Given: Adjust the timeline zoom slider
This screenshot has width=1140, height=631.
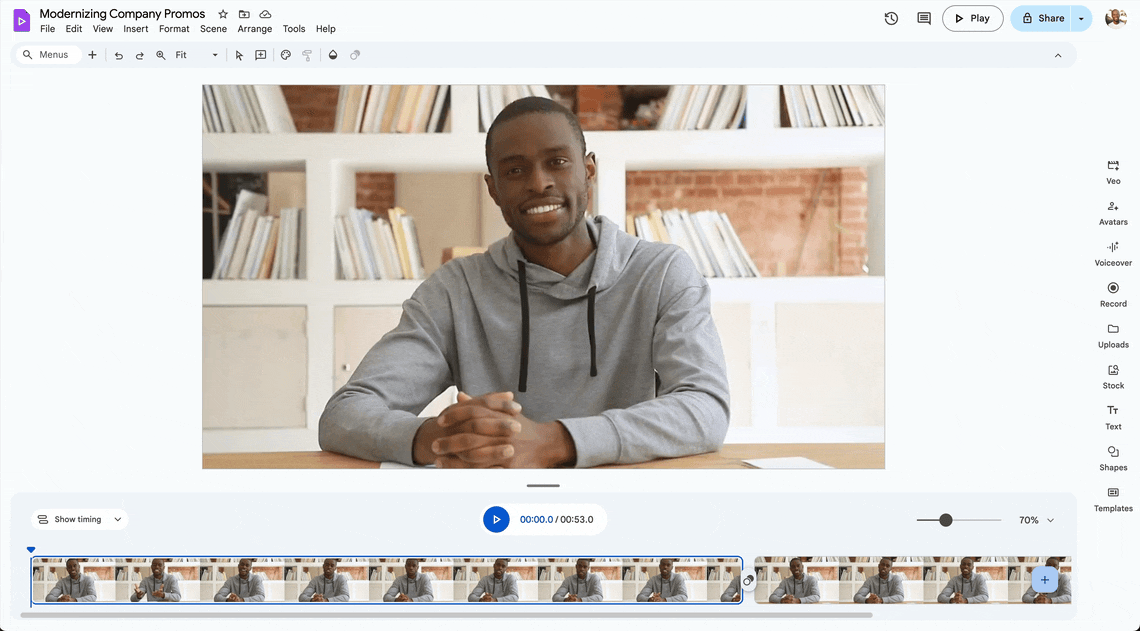Looking at the screenshot, I should click(946, 519).
